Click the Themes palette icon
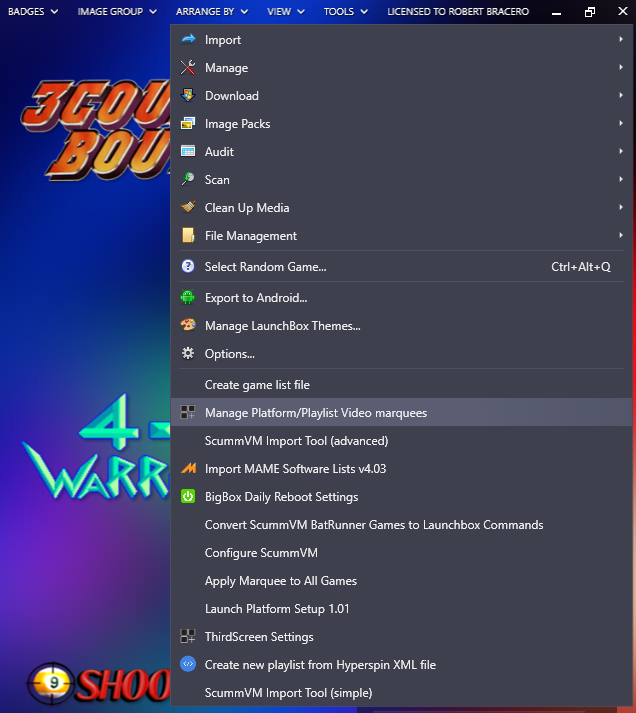This screenshot has height=713, width=636. click(188, 326)
